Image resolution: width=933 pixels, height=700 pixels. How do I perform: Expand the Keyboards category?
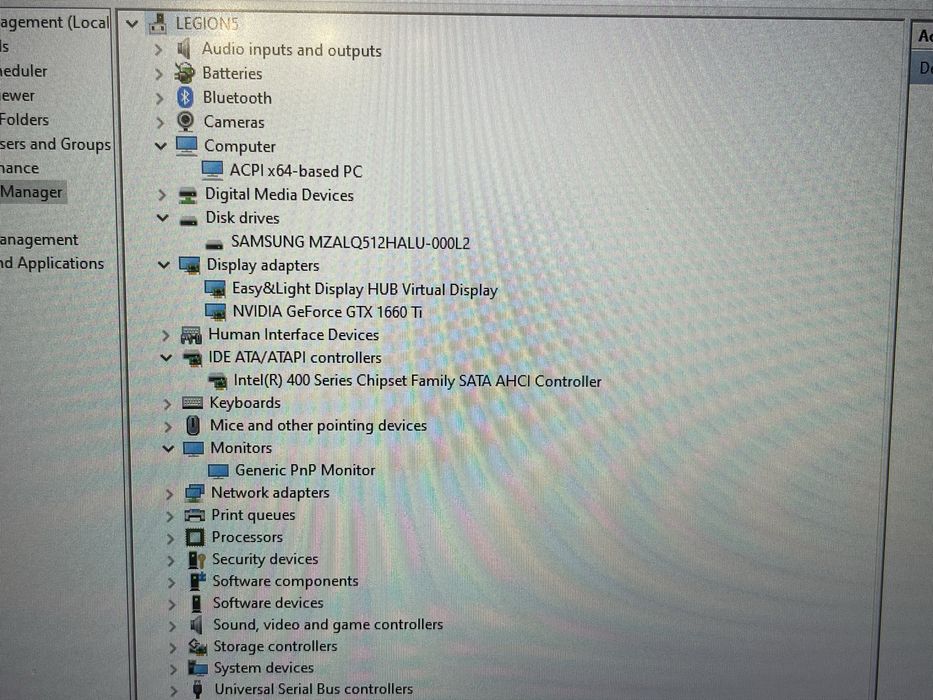(x=167, y=404)
